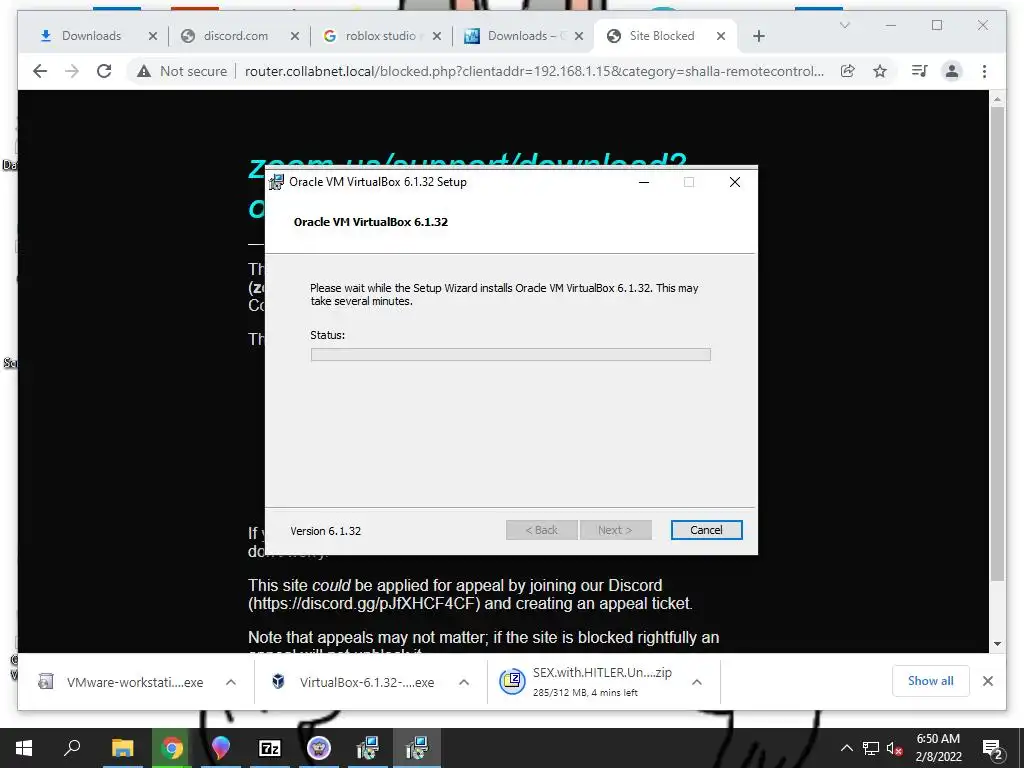Viewport: 1024px width, 768px height.
Task: Reload the blocked page
Action: click(x=104, y=71)
